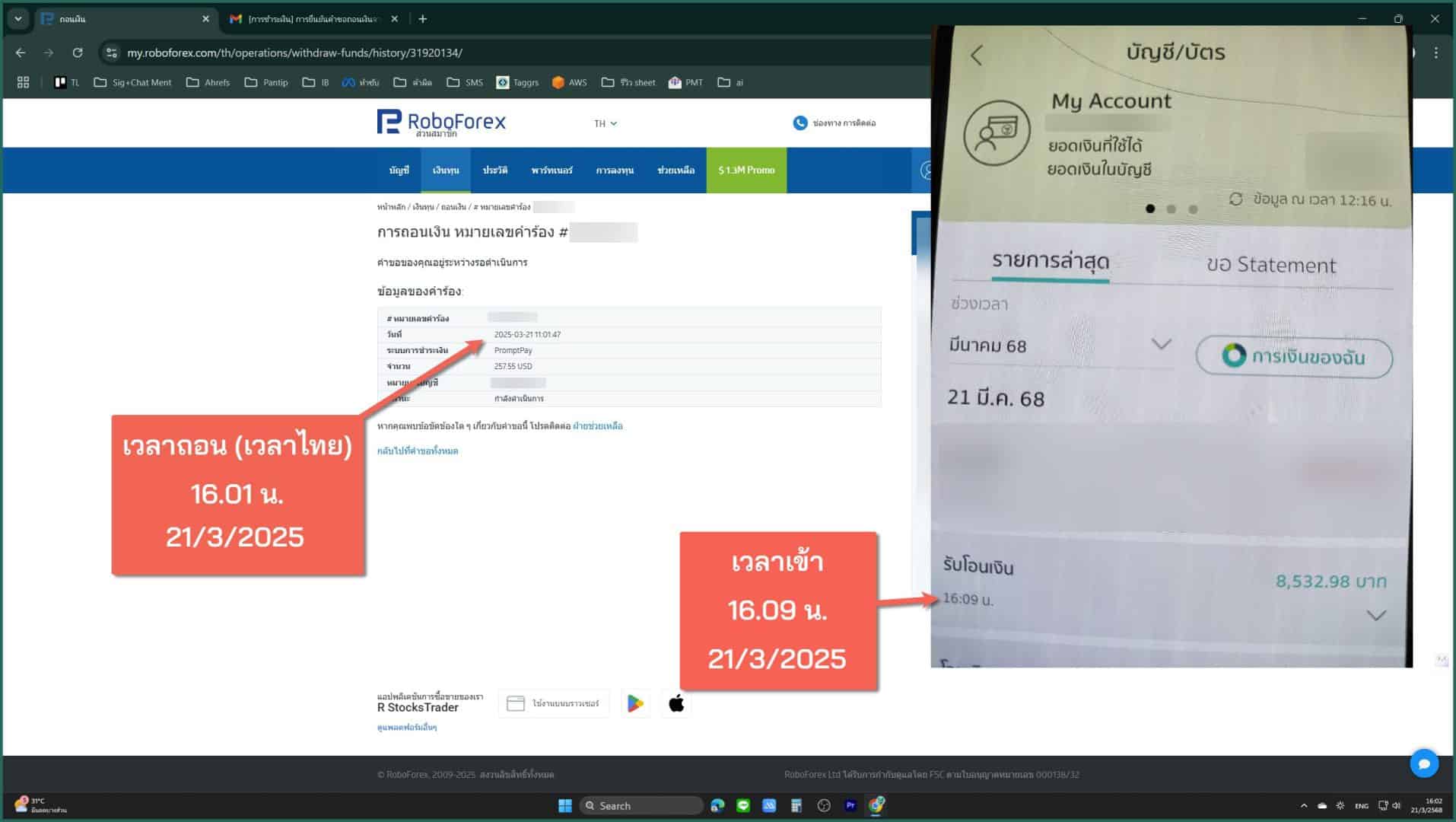Open the TH language dropdown
The width and height of the screenshot is (1456, 822).
606,123
